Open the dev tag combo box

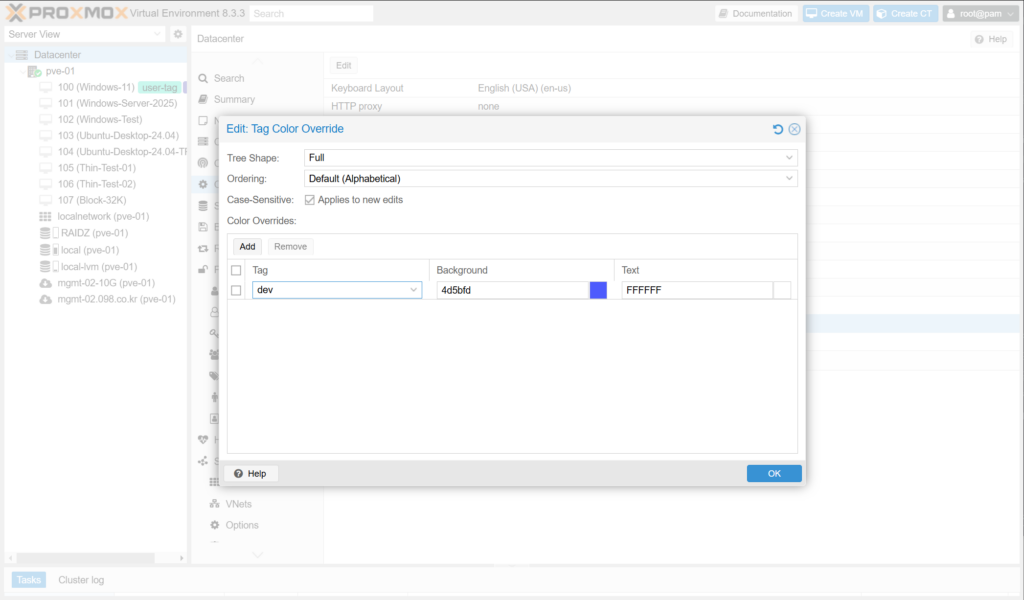click(414, 290)
